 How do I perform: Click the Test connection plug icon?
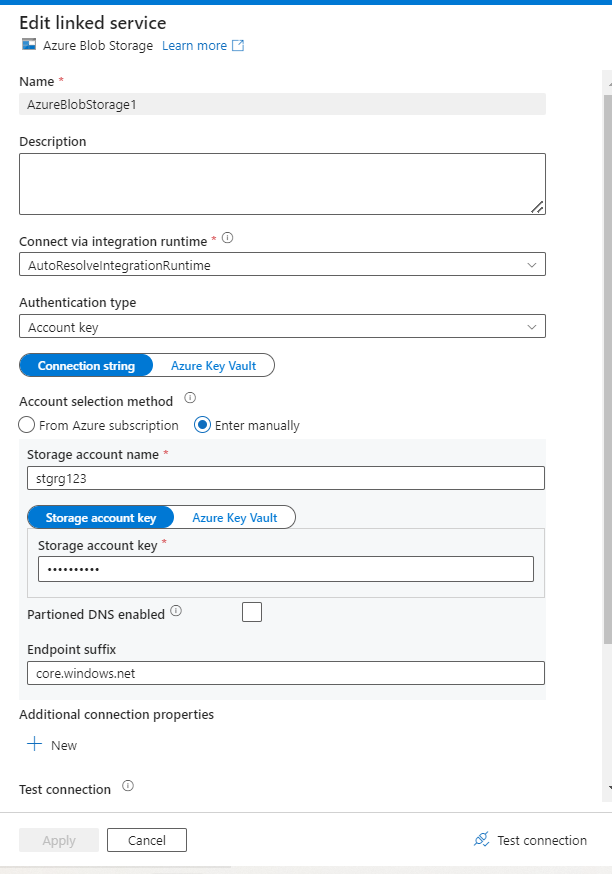click(x=481, y=840)
